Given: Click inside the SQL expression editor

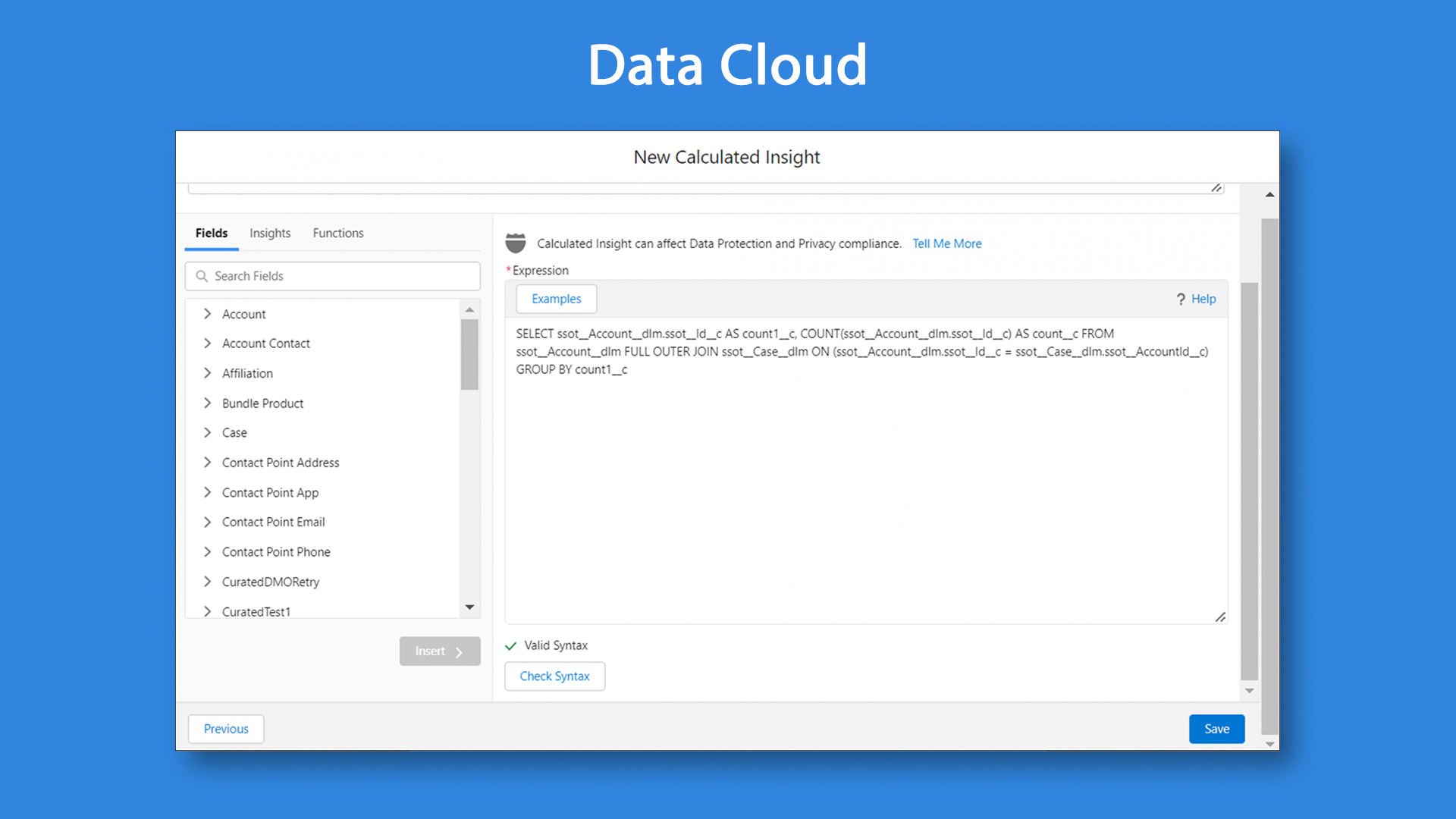Looking at the screenshot, I should (866, 470).
